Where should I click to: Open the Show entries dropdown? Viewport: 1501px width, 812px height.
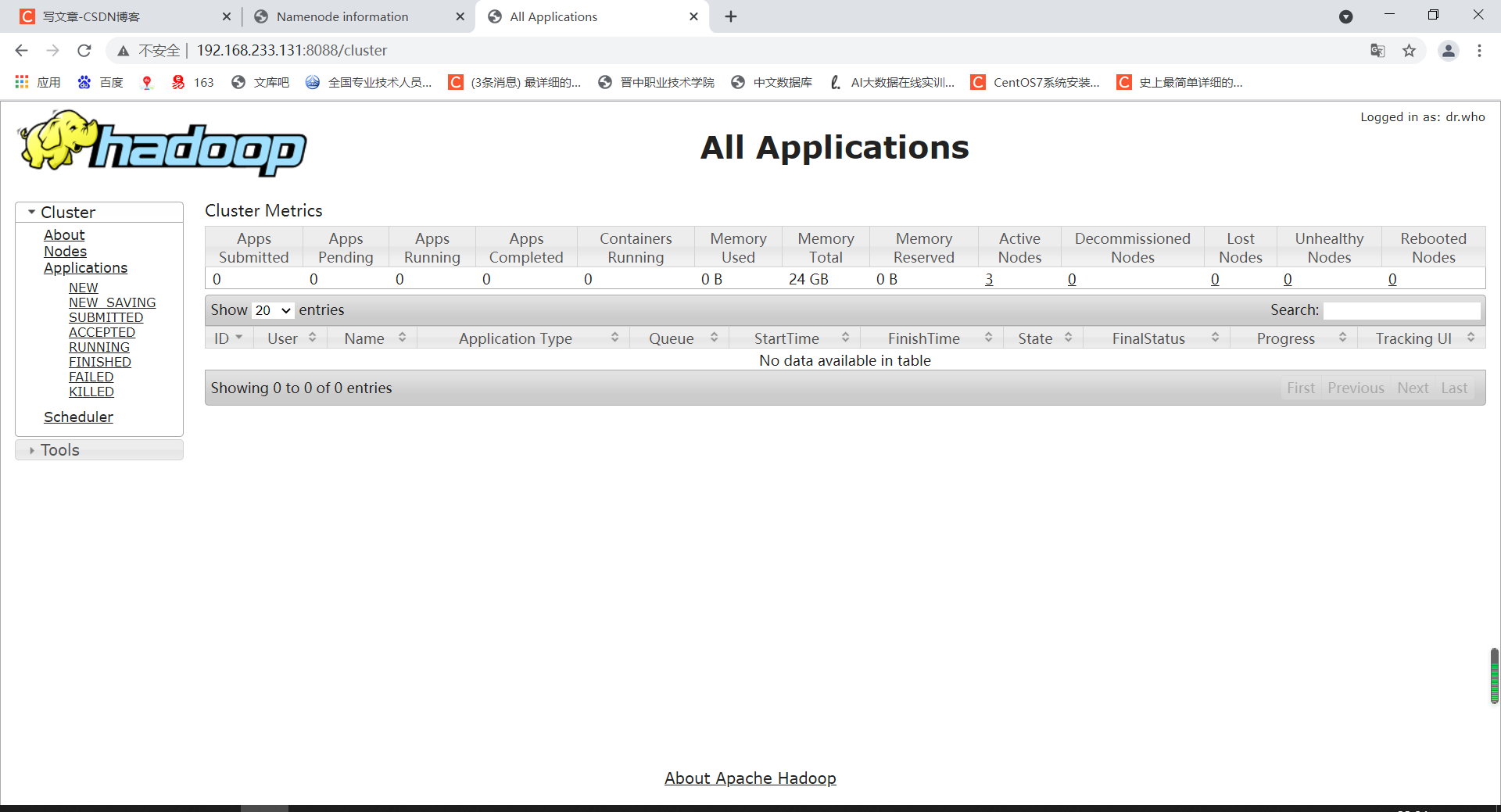271,309
